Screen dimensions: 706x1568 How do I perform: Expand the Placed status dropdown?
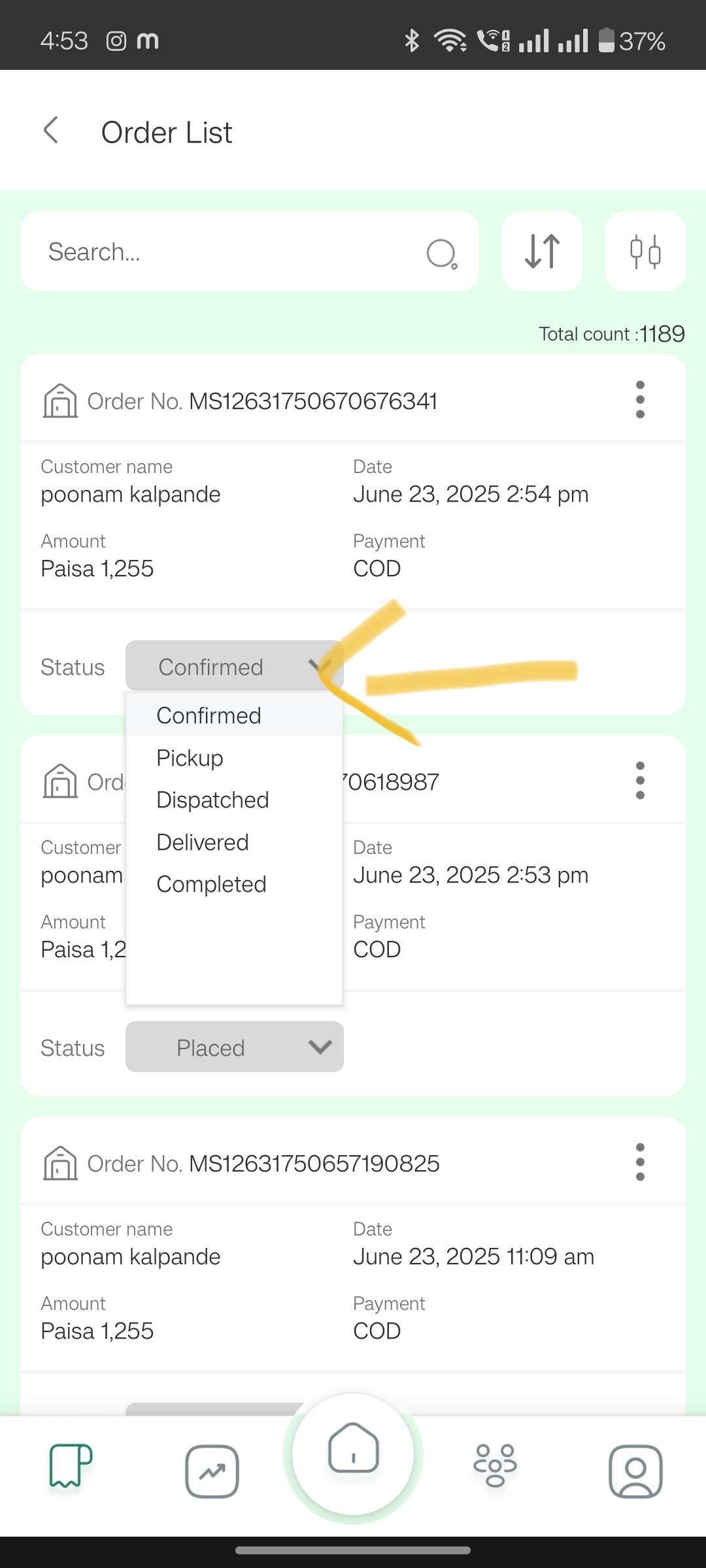tap(235, 1047)
